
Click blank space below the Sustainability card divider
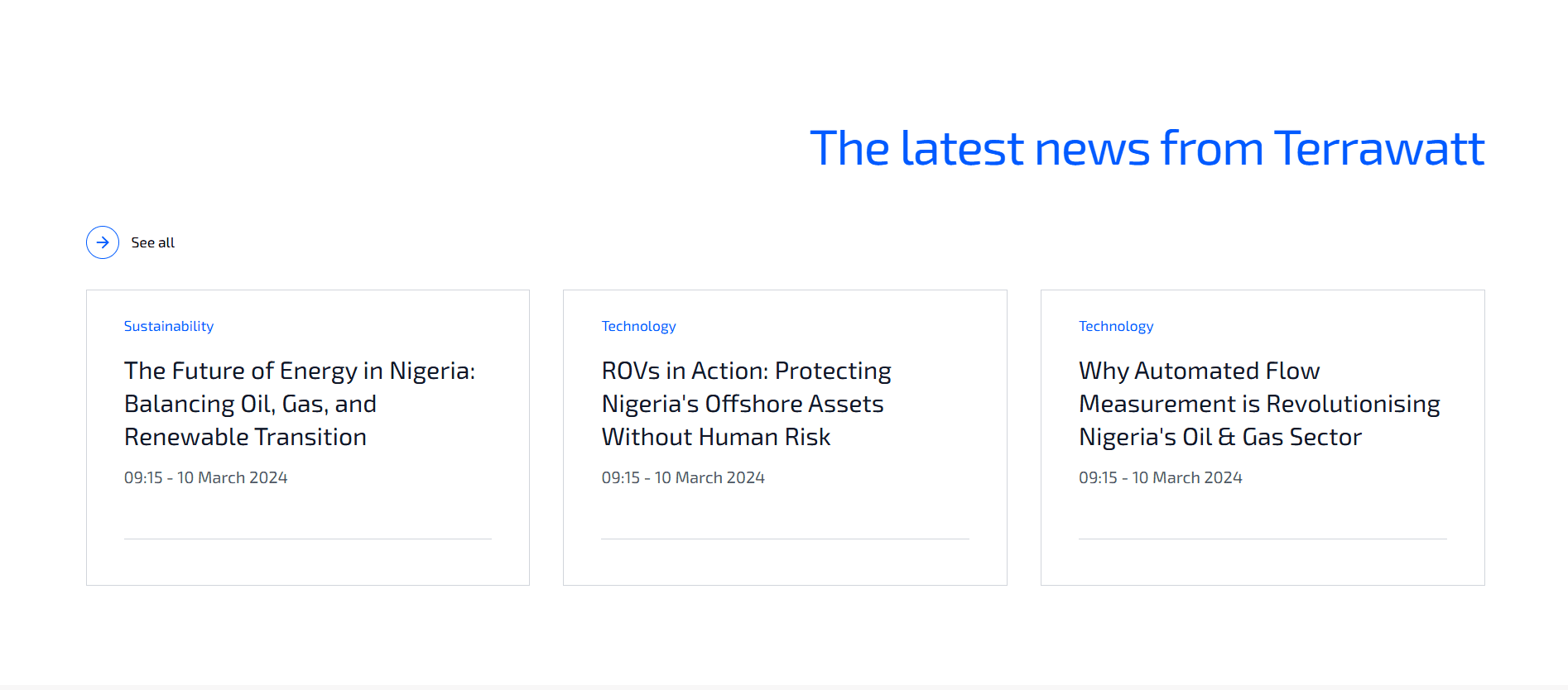tap(307, 563)
